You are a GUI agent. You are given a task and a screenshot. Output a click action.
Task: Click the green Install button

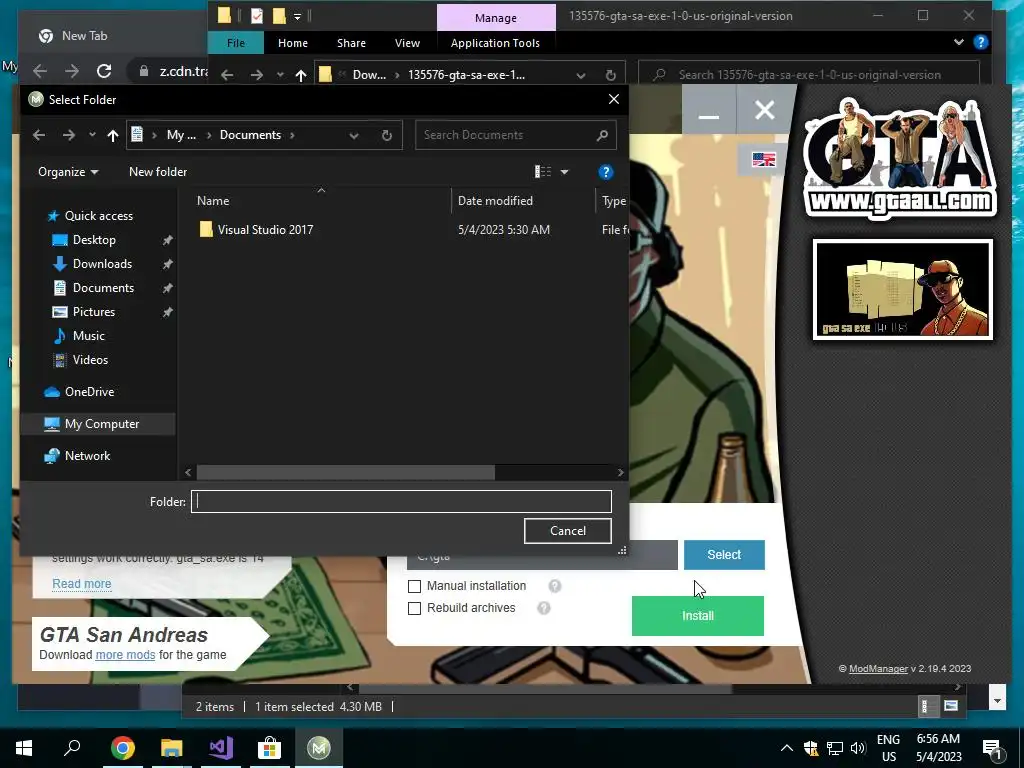(x=697, y=616)
